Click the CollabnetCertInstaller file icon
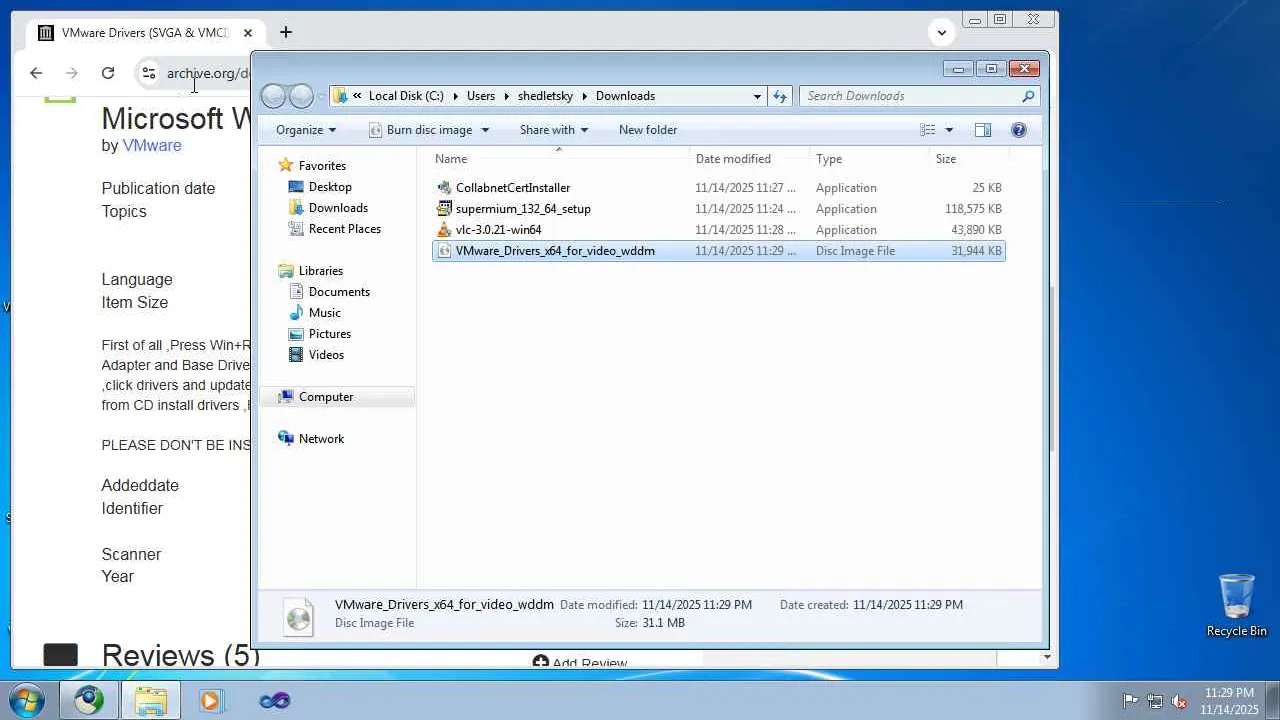This screenshot has width=1280, height=720. click(445, 188)
